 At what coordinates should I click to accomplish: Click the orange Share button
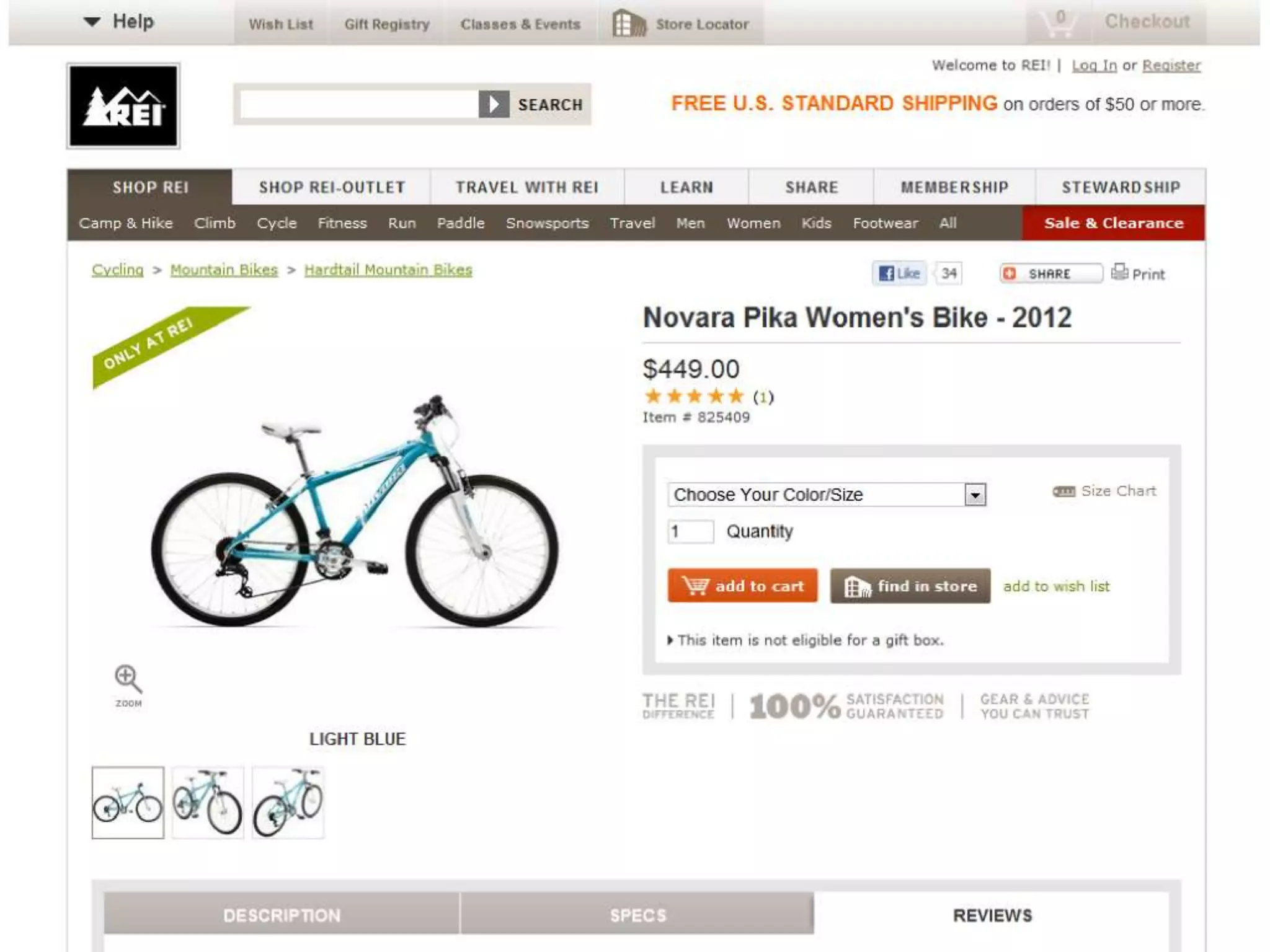[x=1050, y=273]
